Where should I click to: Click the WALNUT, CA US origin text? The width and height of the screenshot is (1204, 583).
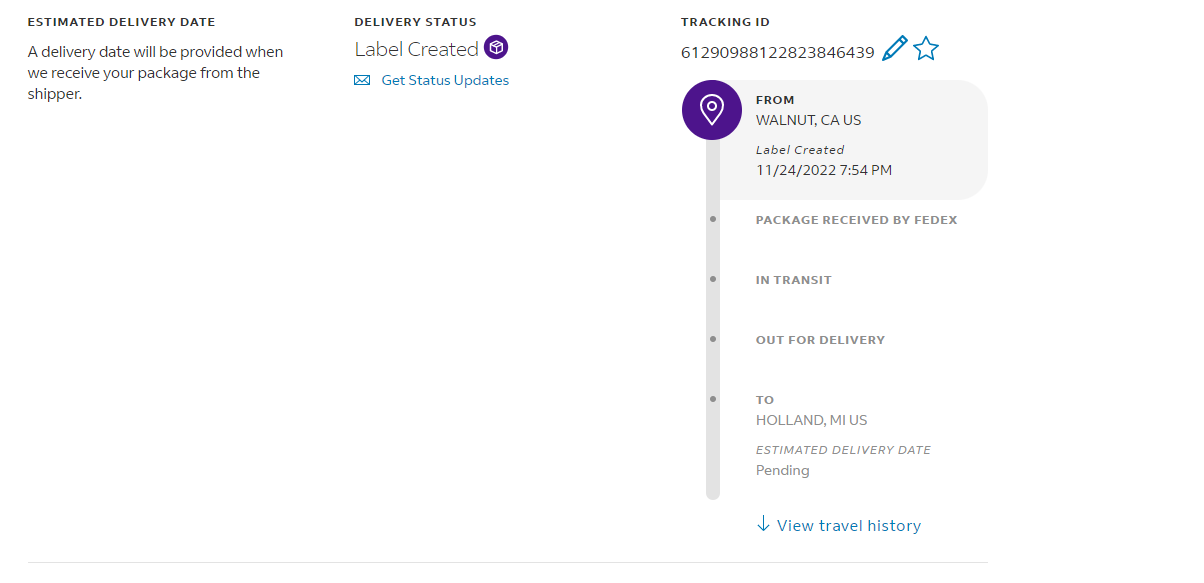pyautogui.click(x=808, y=120)
